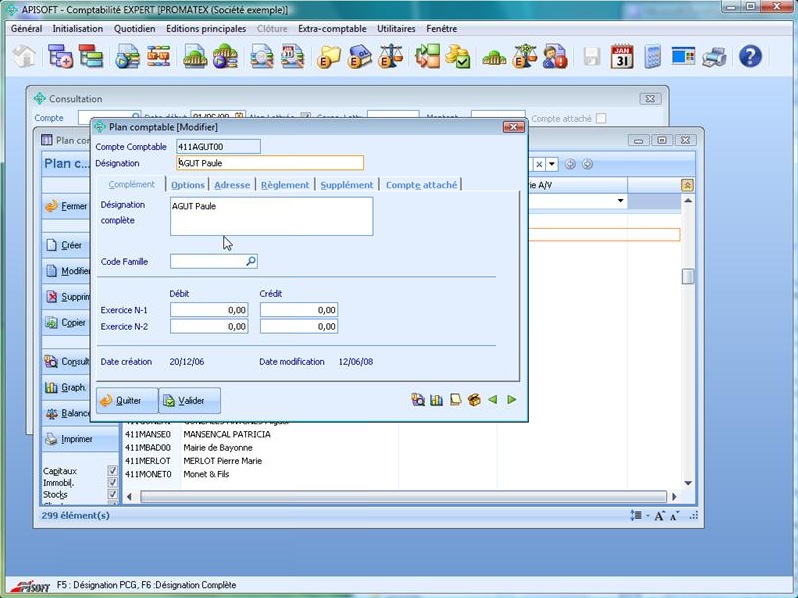Open help with the blue question mark icon
Image resolution: width=798 pixels, height=598 pixels.
pos(750,56)
